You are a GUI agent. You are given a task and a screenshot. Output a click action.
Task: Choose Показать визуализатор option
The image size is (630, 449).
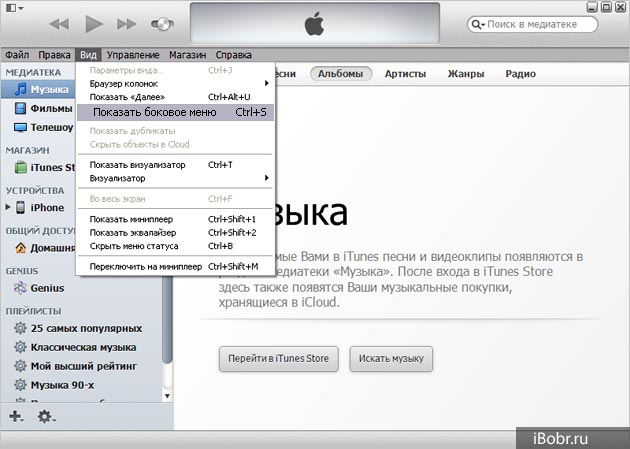pos(176,165)
